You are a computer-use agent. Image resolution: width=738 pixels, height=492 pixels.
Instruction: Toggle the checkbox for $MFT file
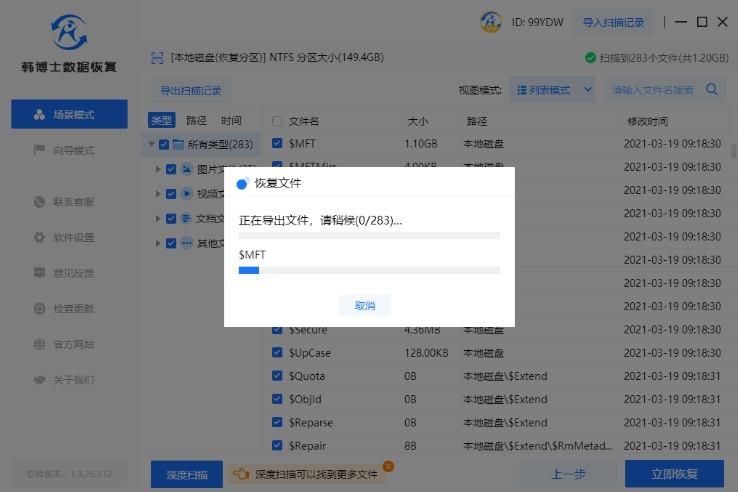[x=277, y=144]
